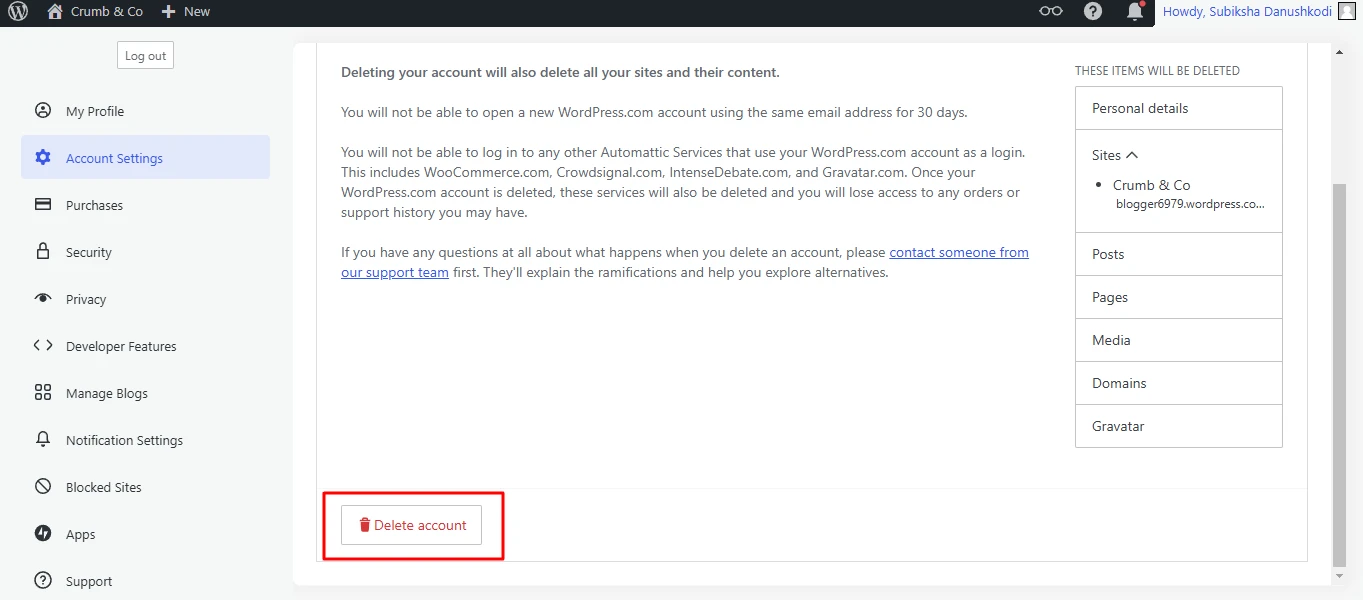Click the Privacy eye icon
This screenshot has height=600, width=1363.
pyautogui.click(x=43, y=299)
